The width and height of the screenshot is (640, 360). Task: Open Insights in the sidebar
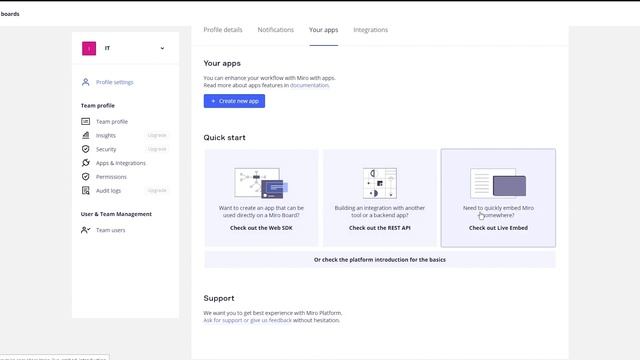click(106, 136)
